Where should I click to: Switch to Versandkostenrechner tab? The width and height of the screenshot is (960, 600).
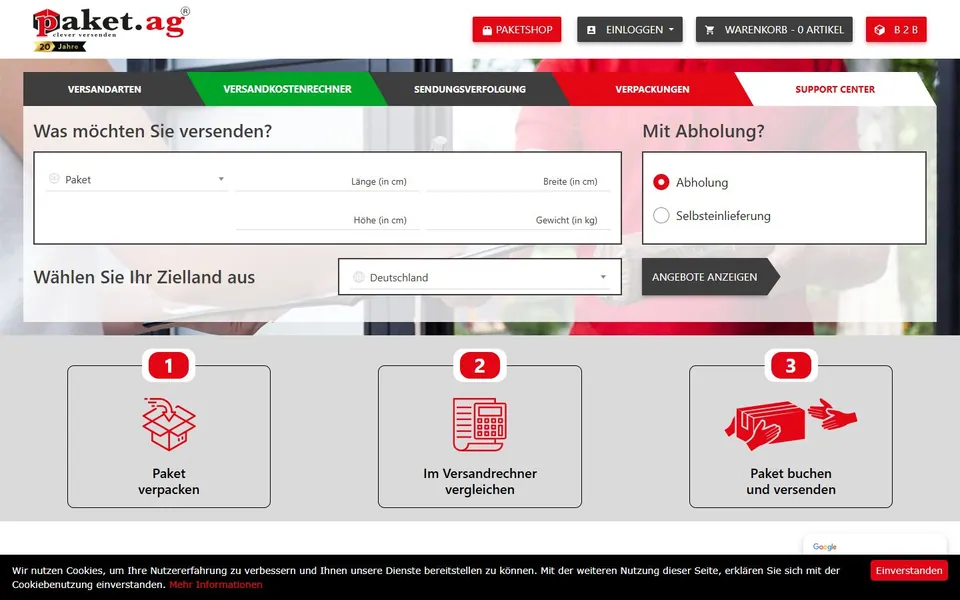(287, 89)
